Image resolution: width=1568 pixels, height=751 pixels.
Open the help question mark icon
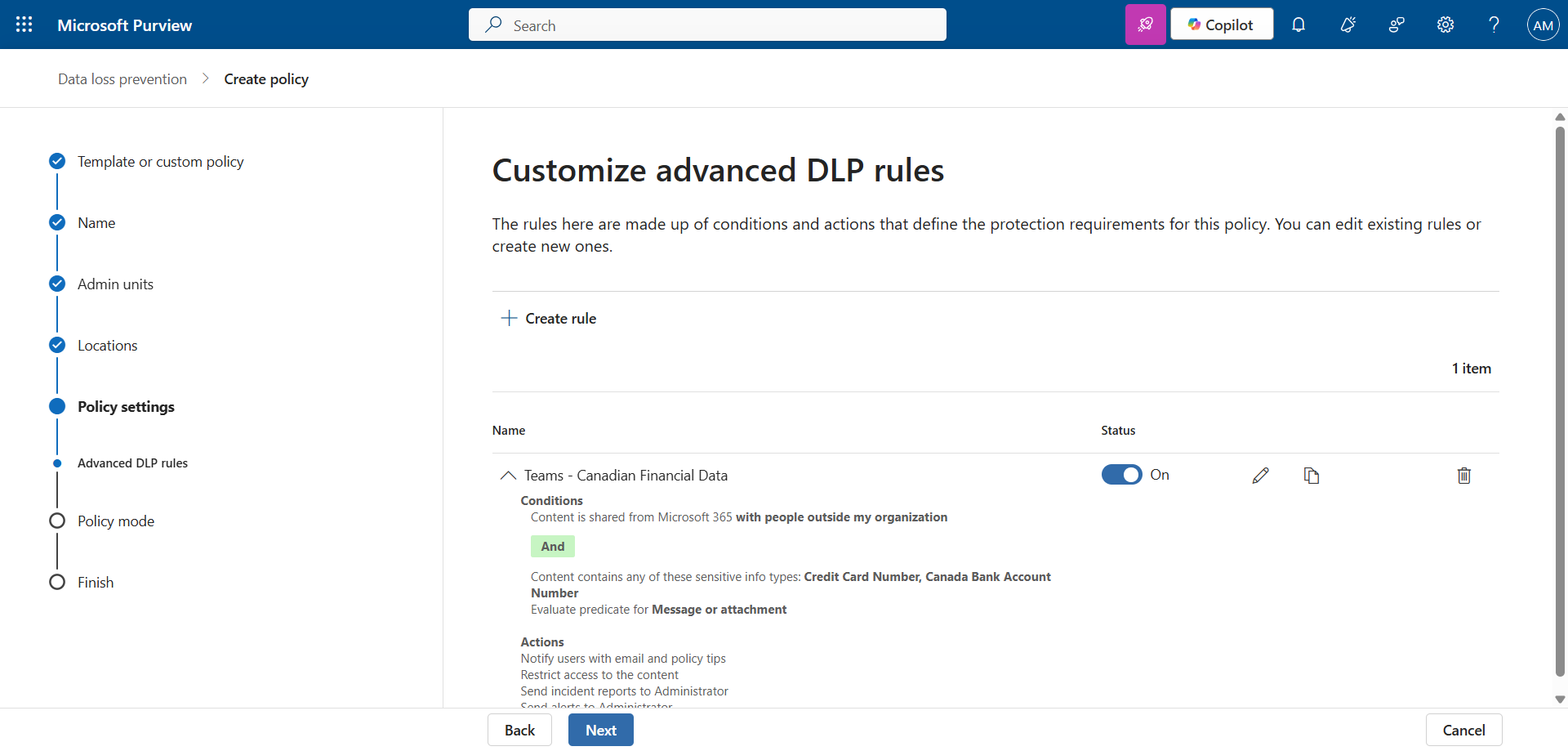pyautogui.click(x=1494, y=25)
